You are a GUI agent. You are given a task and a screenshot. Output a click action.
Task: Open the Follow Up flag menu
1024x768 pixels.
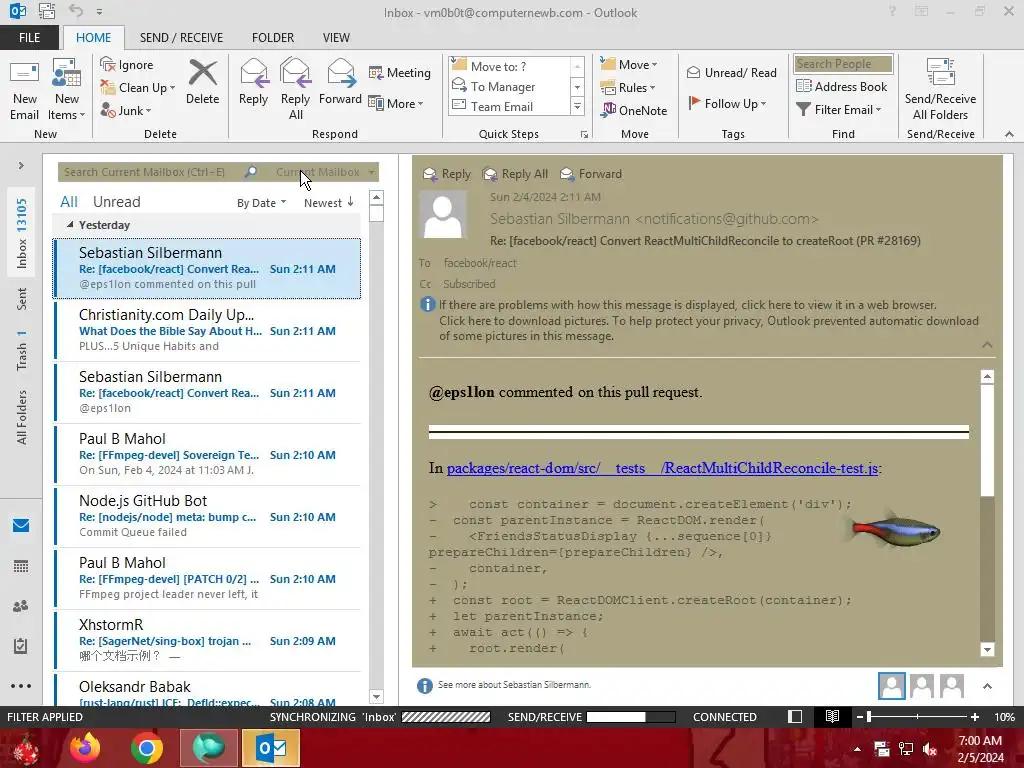[727, 103]
